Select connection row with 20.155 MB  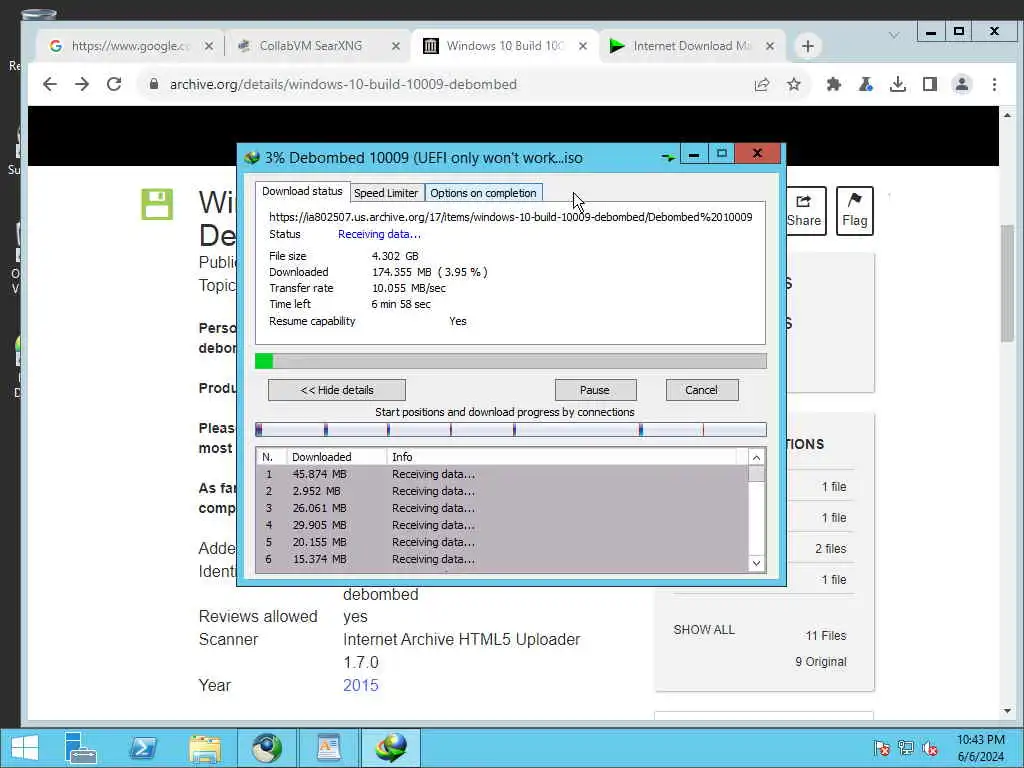(502, 542)
